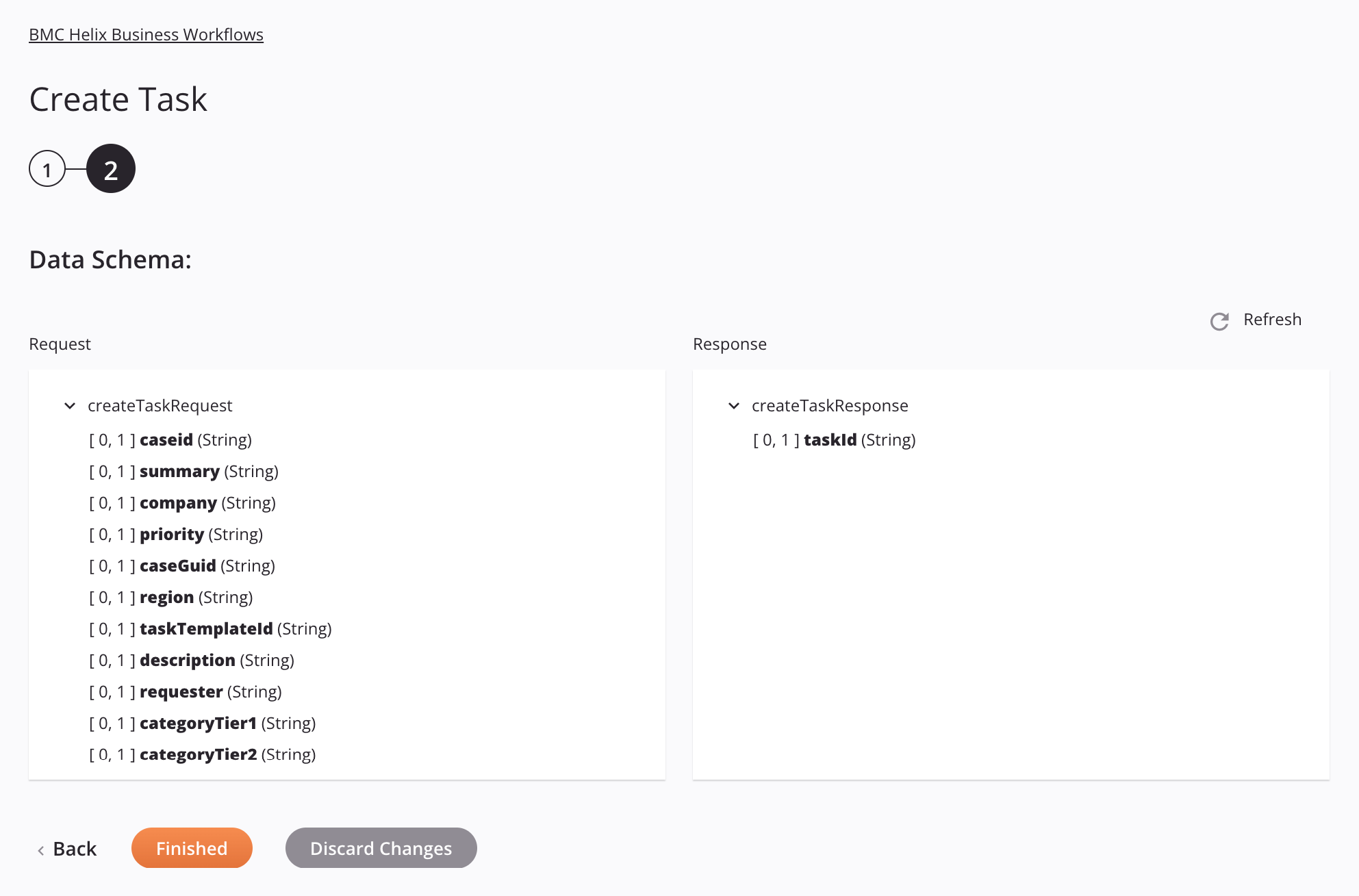Expand the createTaskRequest disclosure triangle
The width and height of the screenshot is (1359, 896).
[x=71, y=405]
